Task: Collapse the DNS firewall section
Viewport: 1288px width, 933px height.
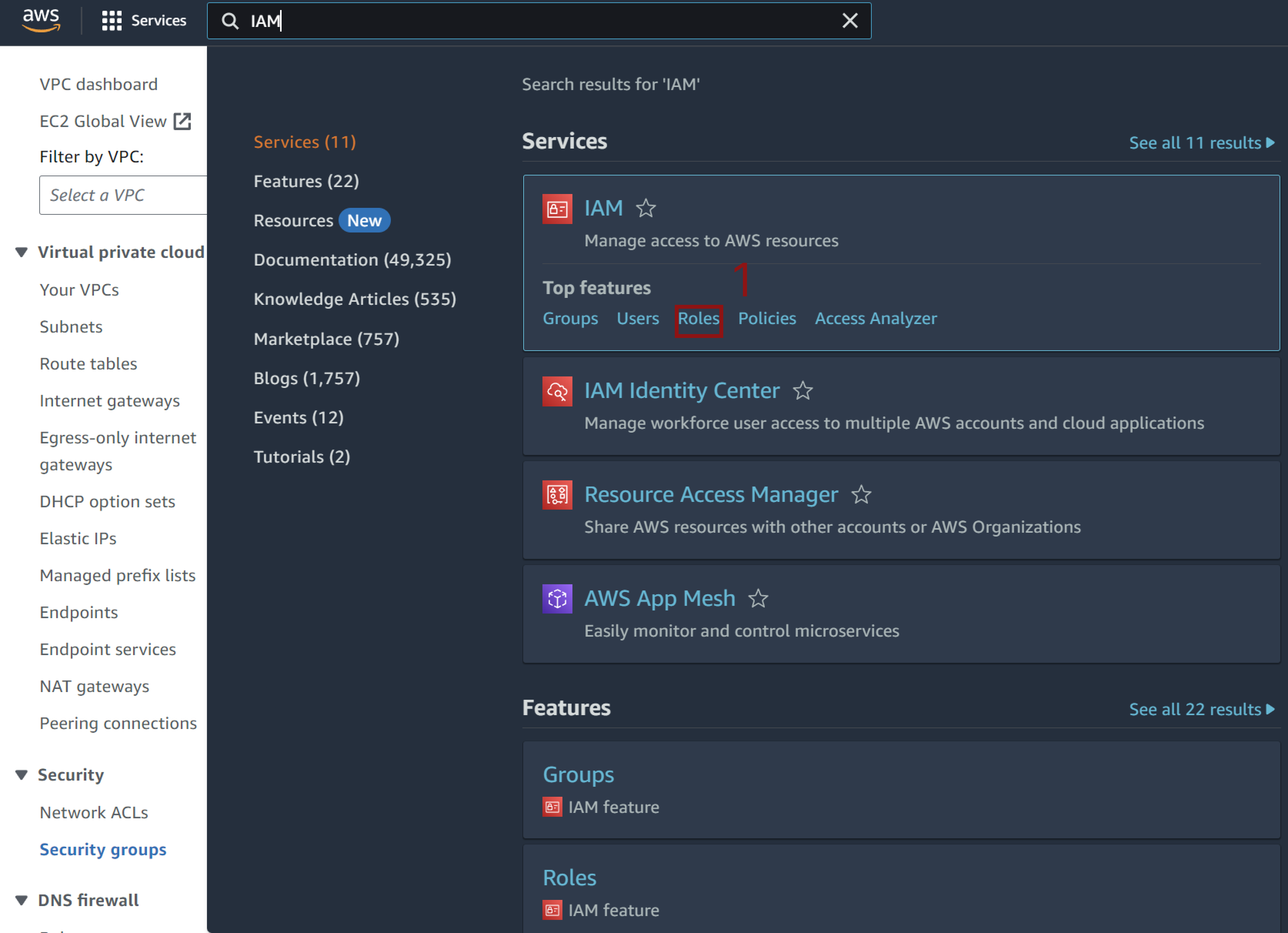Action: 22,900
